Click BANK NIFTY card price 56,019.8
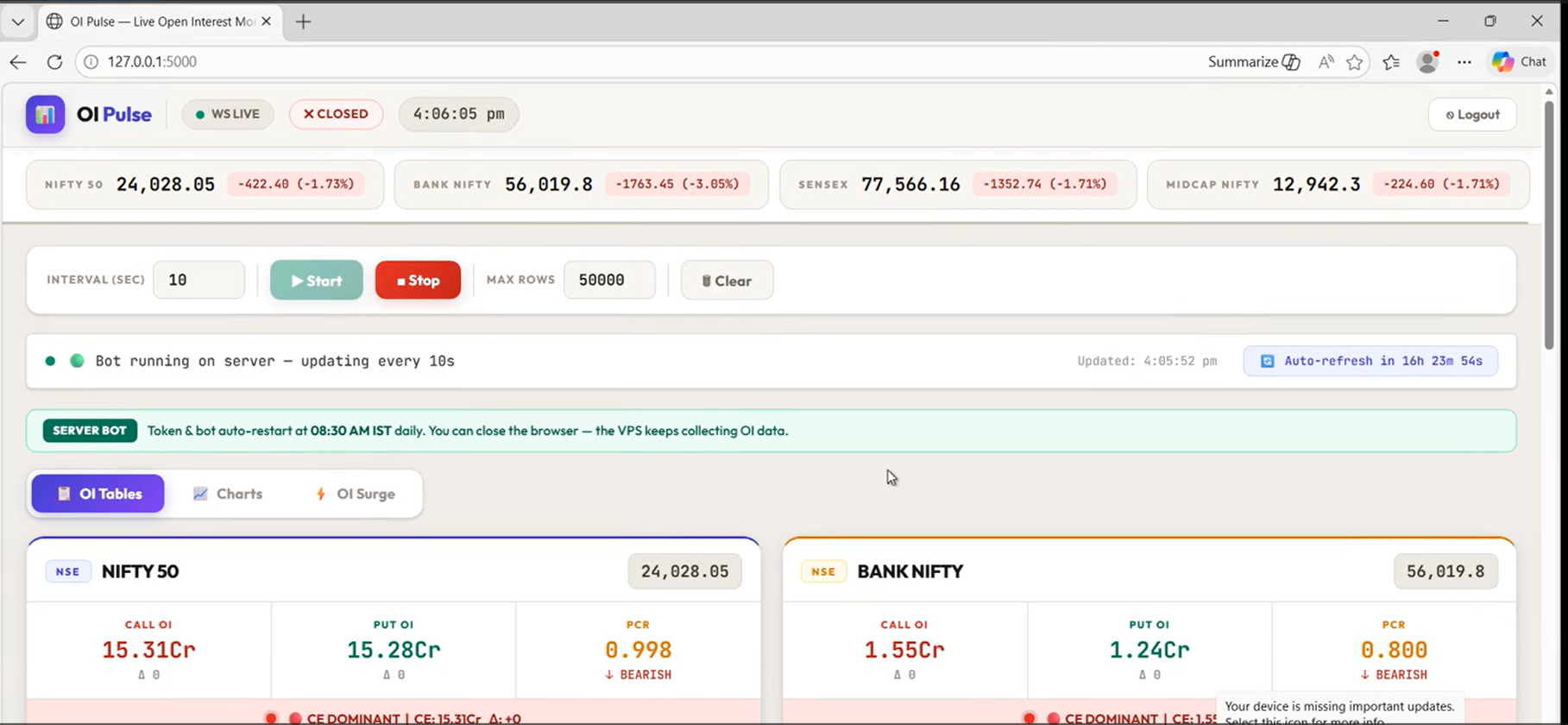Image resolution: width=1568 pixels, height=725 pixels. [x=1445, y=571]
